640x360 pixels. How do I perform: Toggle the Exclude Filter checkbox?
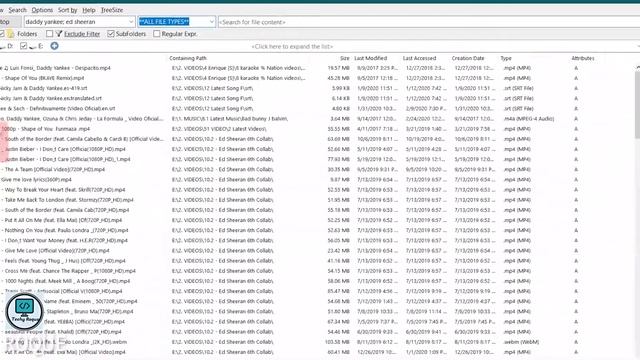[49, 34]
